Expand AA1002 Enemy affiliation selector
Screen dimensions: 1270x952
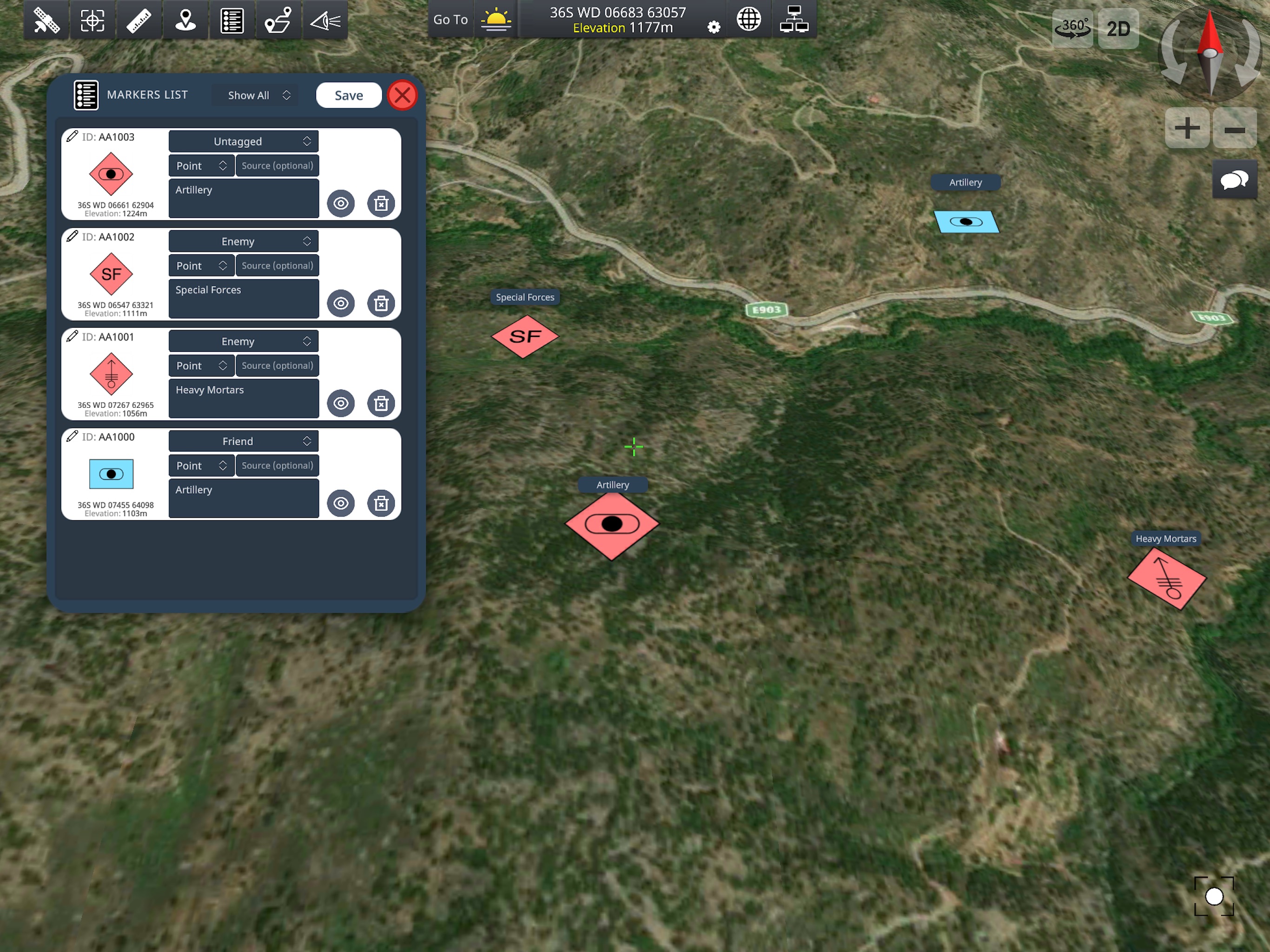pyautogui.click(x=243, y=241)
